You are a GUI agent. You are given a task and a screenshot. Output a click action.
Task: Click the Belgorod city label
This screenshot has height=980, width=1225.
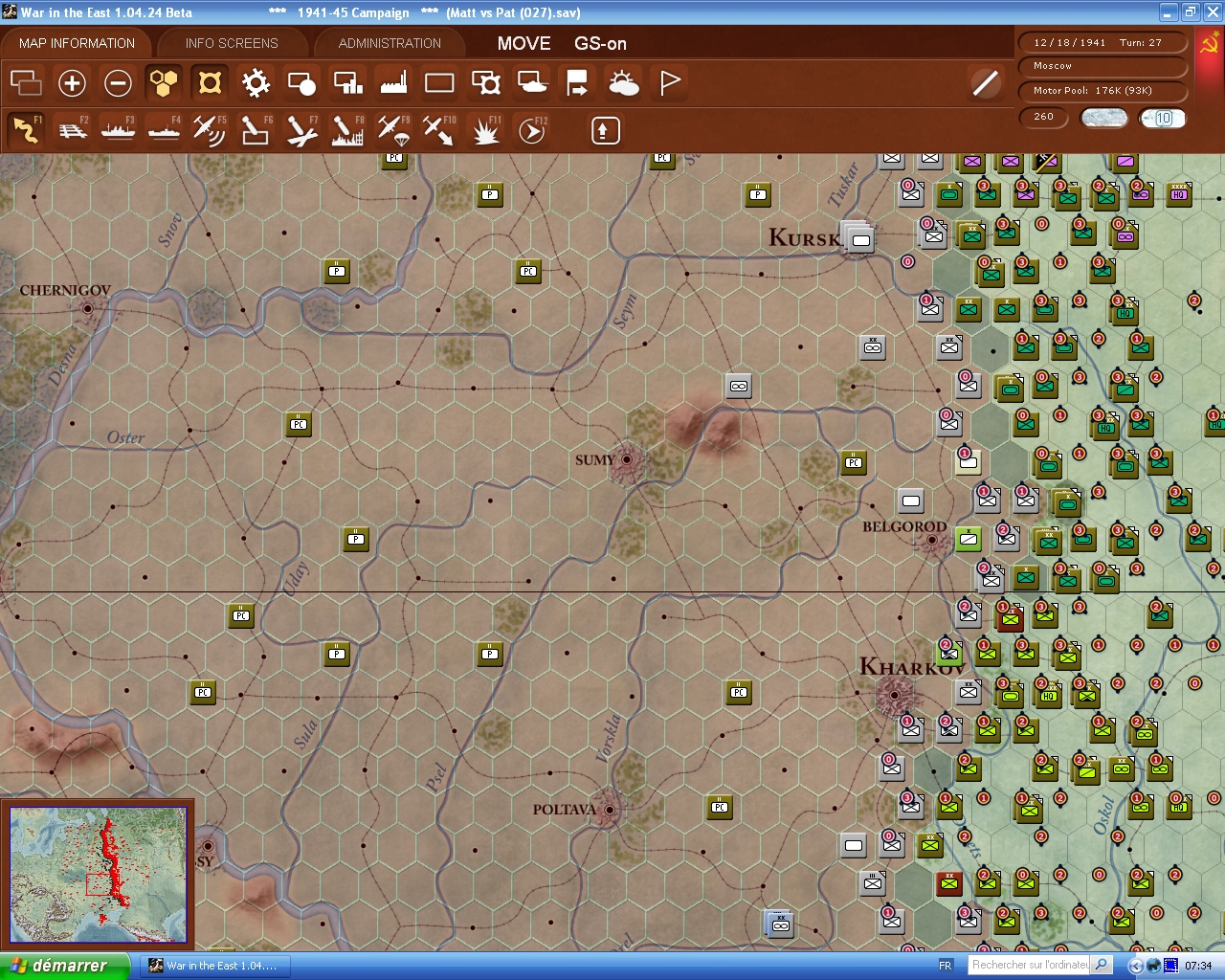point(904,526)
